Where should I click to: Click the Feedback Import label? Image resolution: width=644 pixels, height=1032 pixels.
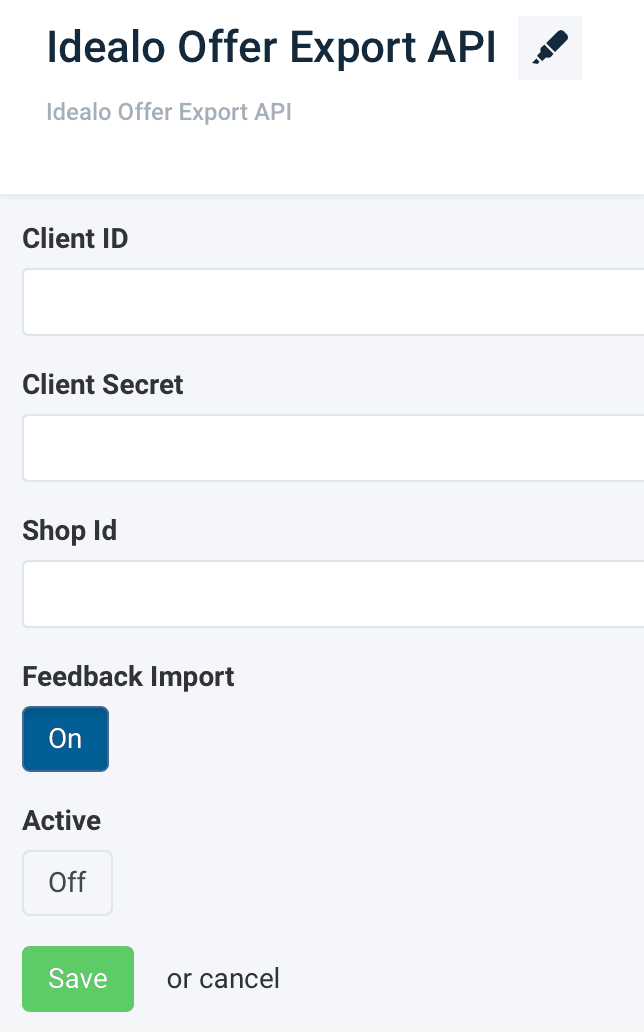128,677
